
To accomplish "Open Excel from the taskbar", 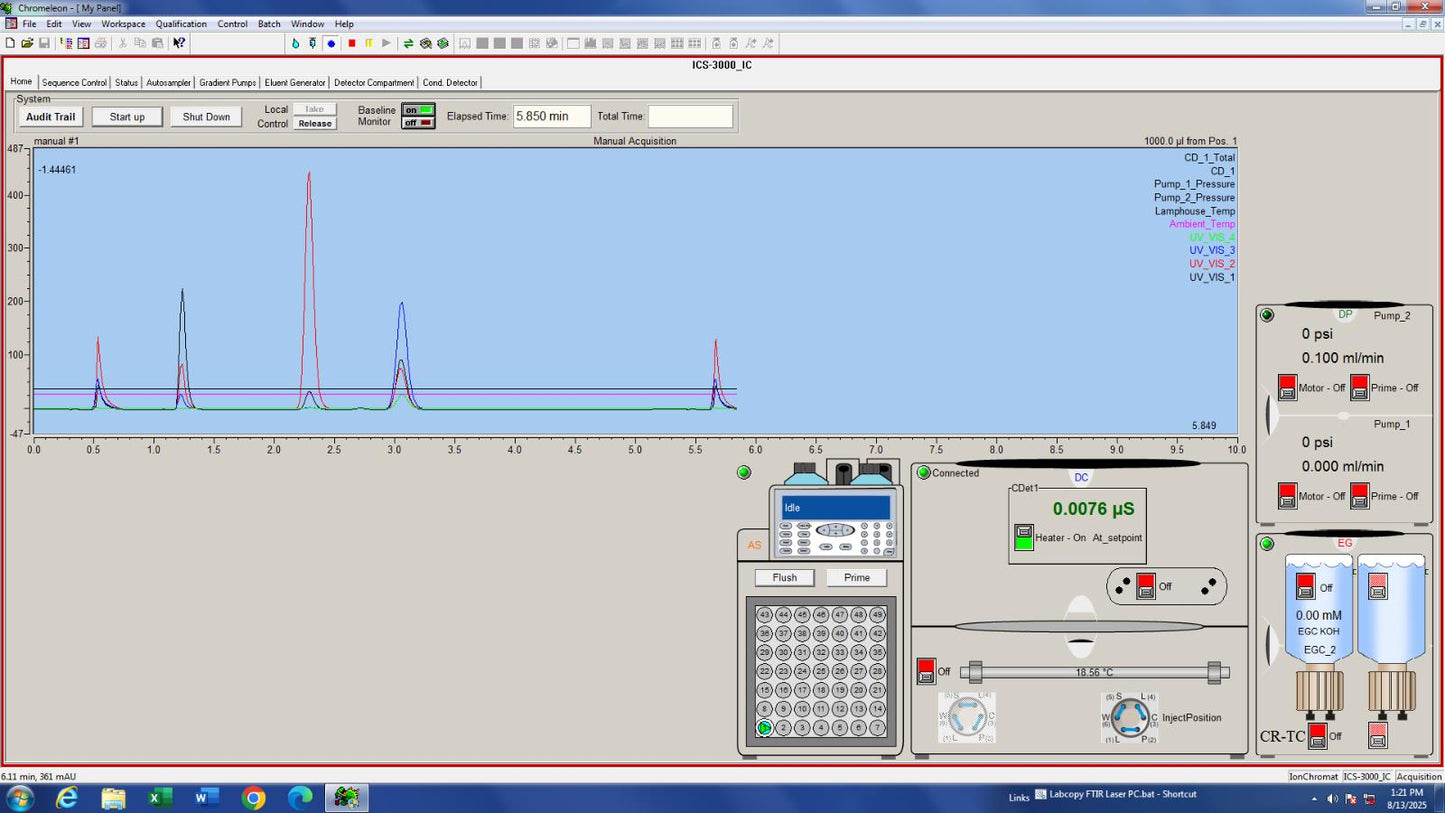I will click(x=160, y=797).
